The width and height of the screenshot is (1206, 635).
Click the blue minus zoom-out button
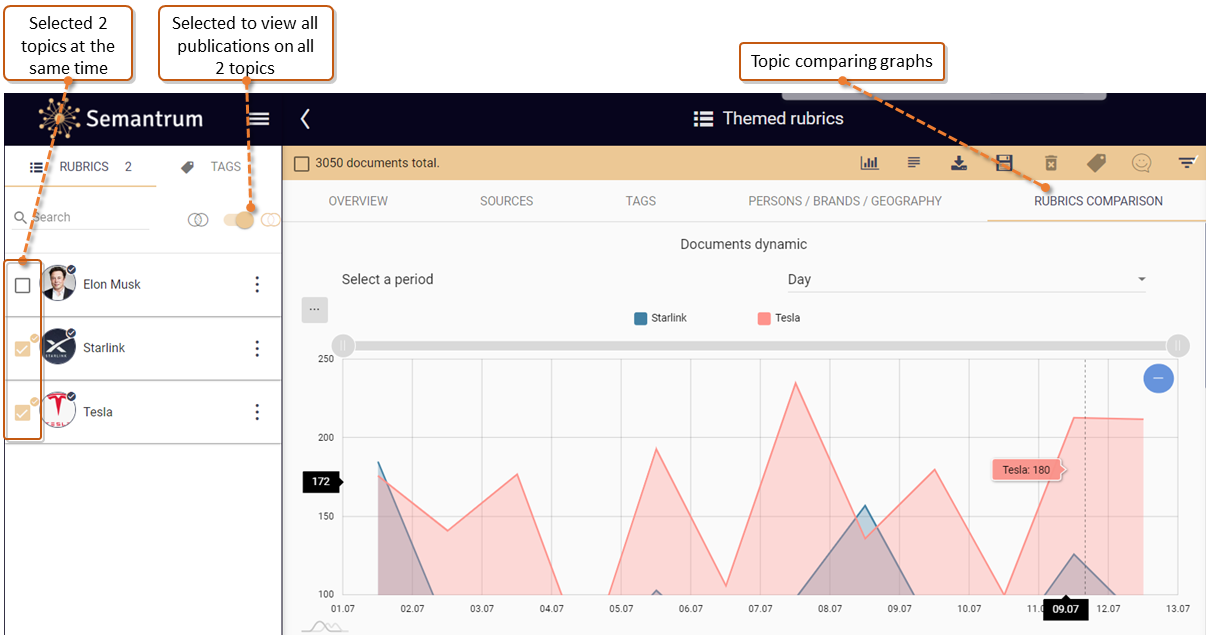(1158, 378)
